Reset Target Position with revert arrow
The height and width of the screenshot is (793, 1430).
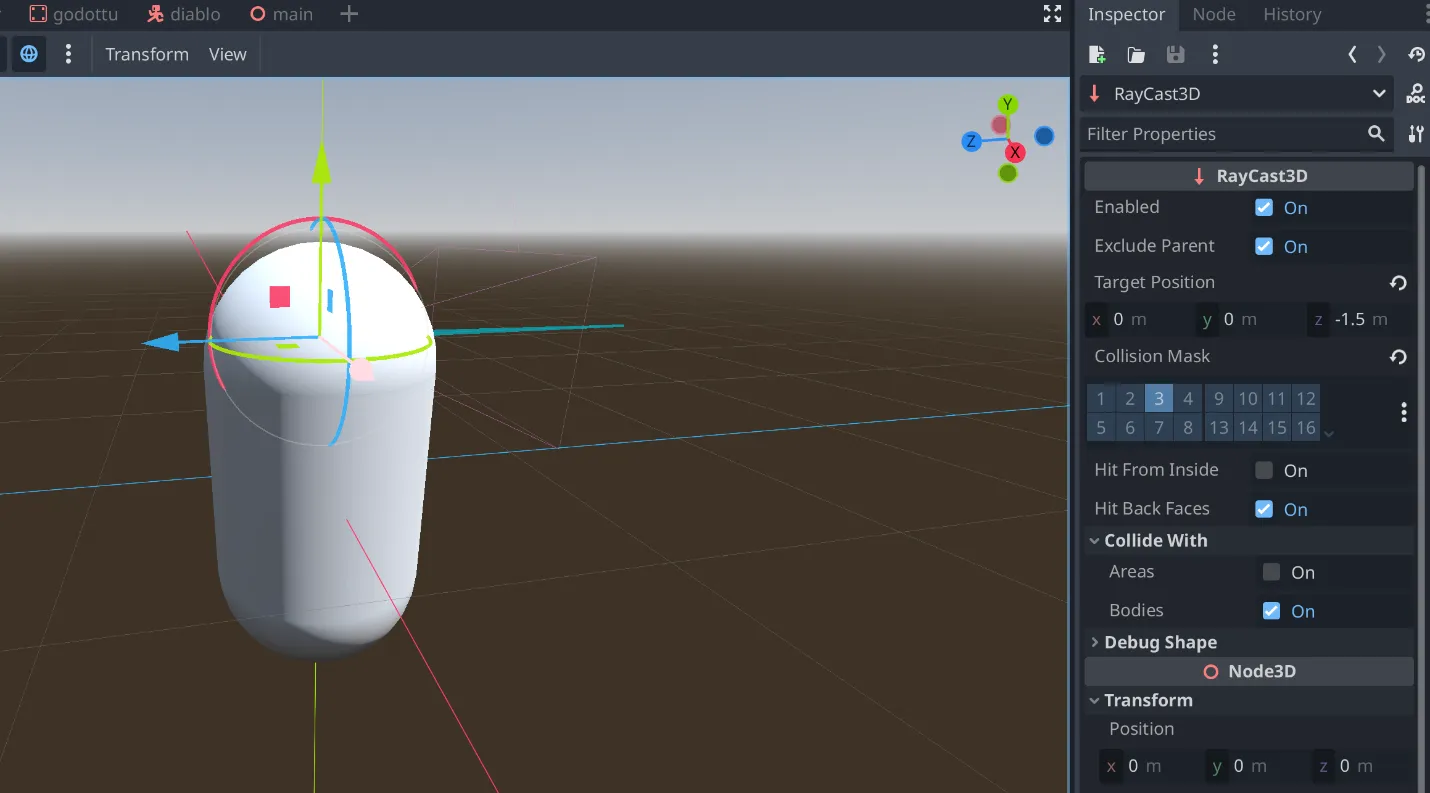(1398, 283)
